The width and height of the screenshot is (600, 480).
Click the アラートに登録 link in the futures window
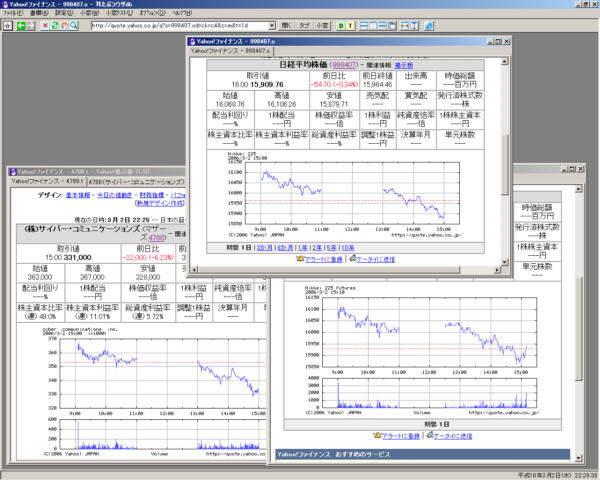tap(401, 436)
